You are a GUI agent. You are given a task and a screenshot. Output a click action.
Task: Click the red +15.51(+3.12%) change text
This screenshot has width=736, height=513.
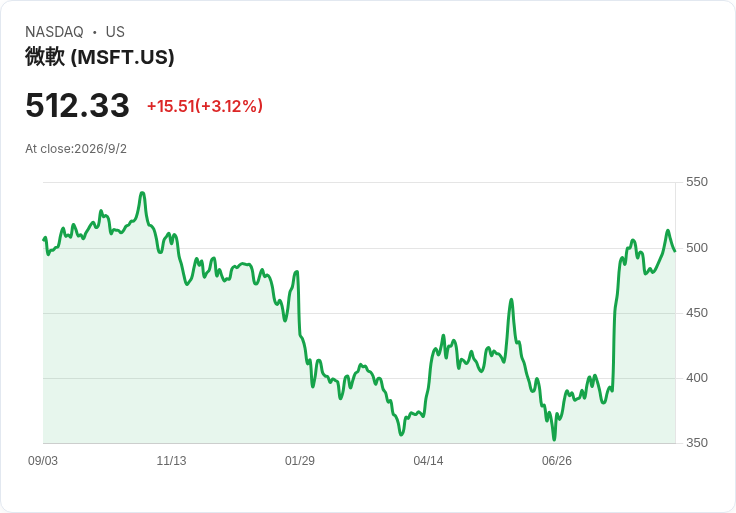[205, 106]
